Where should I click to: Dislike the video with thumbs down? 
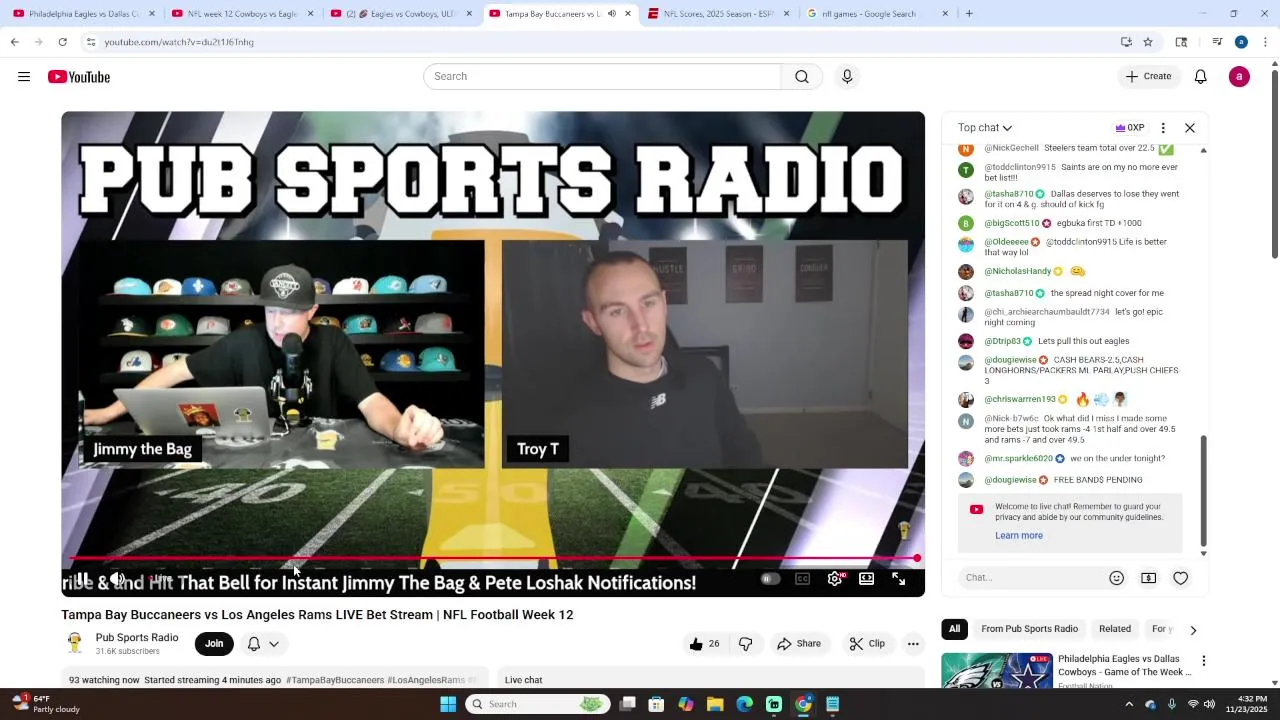pyautogui.click(x=745, y=644)
